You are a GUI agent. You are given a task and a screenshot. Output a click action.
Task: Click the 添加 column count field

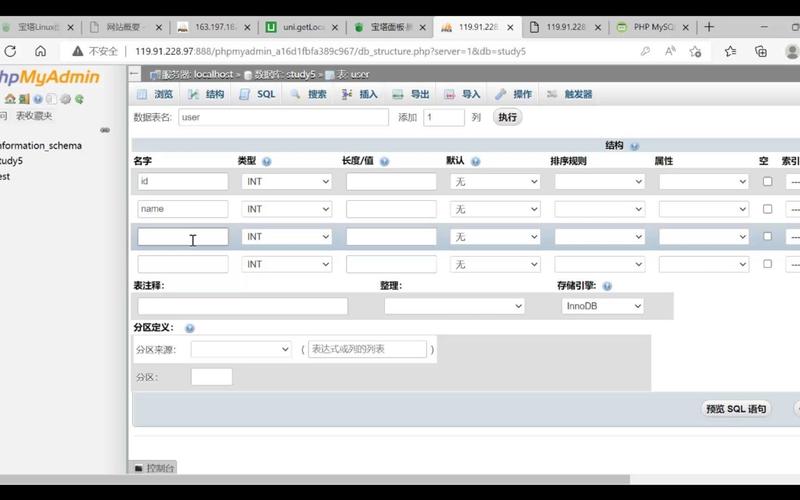pos(444,117)
